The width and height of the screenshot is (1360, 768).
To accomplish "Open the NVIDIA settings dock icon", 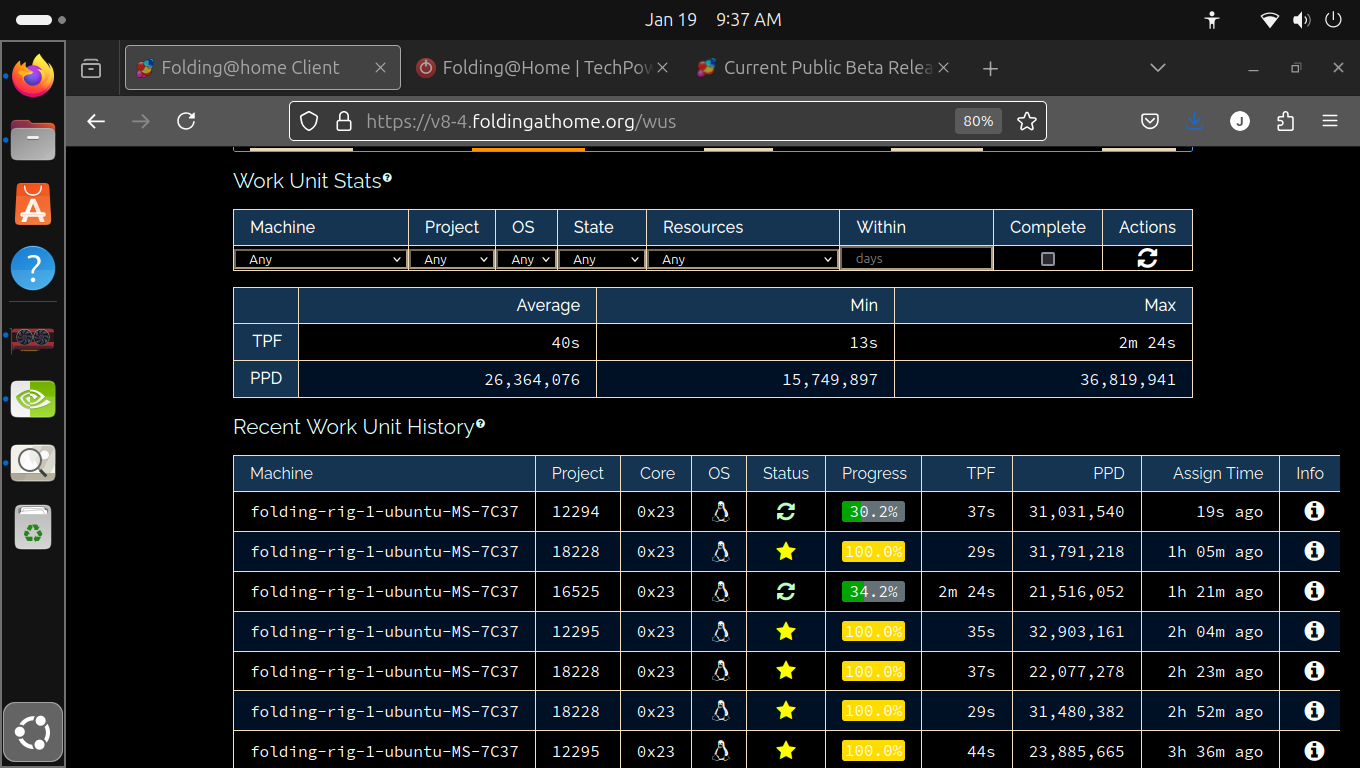I will pos(34,399).
